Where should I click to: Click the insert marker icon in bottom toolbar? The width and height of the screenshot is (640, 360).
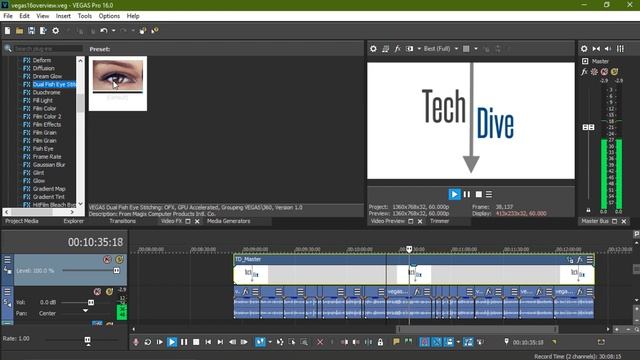click(396, 342)
